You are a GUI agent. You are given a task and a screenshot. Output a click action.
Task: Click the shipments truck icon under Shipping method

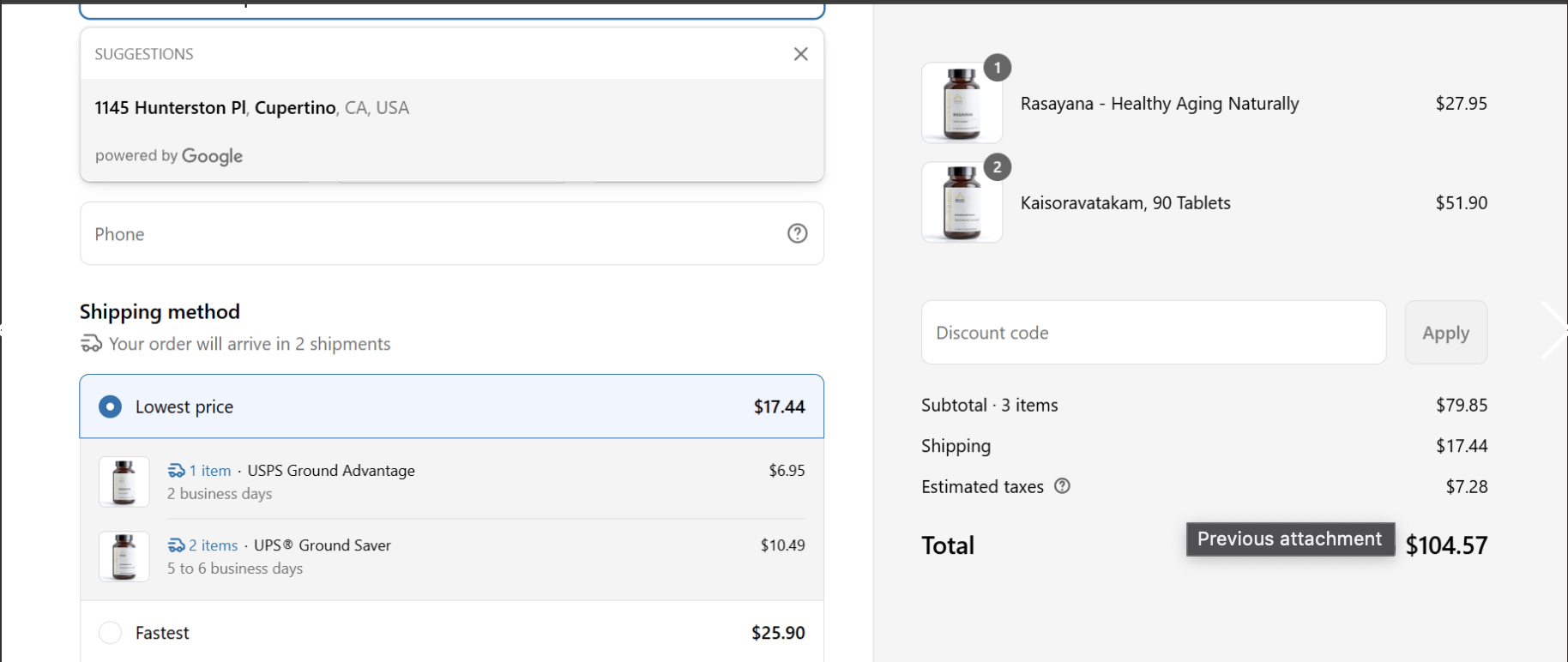point(90,343)
